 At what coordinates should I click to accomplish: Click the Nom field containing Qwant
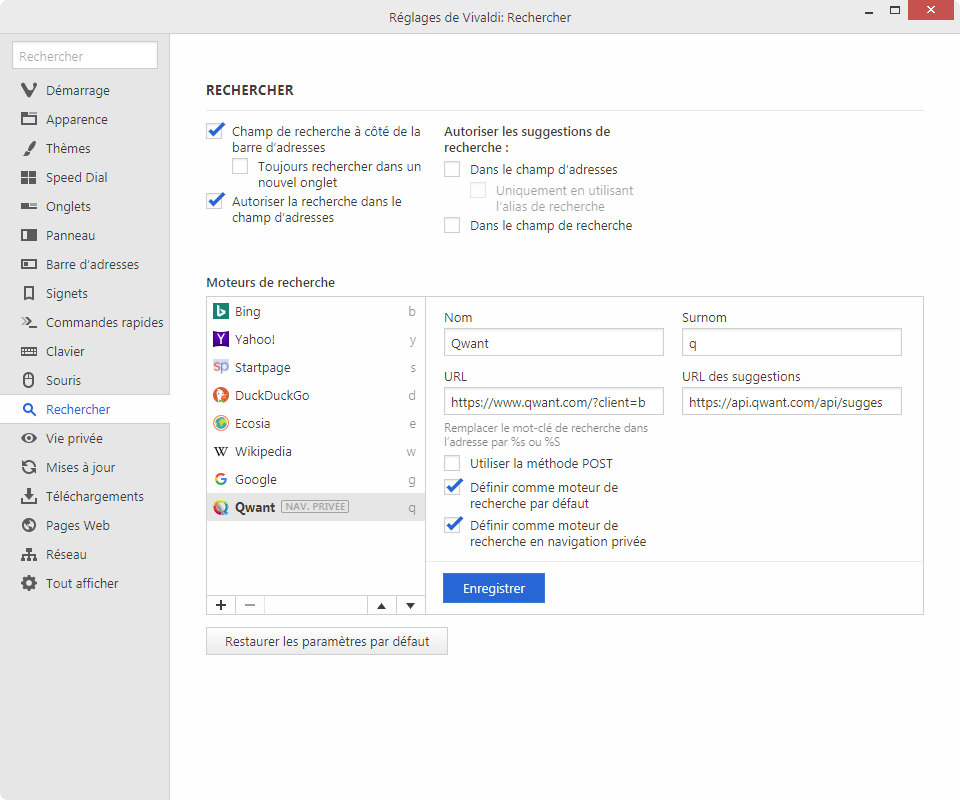(x=553, y=343)
